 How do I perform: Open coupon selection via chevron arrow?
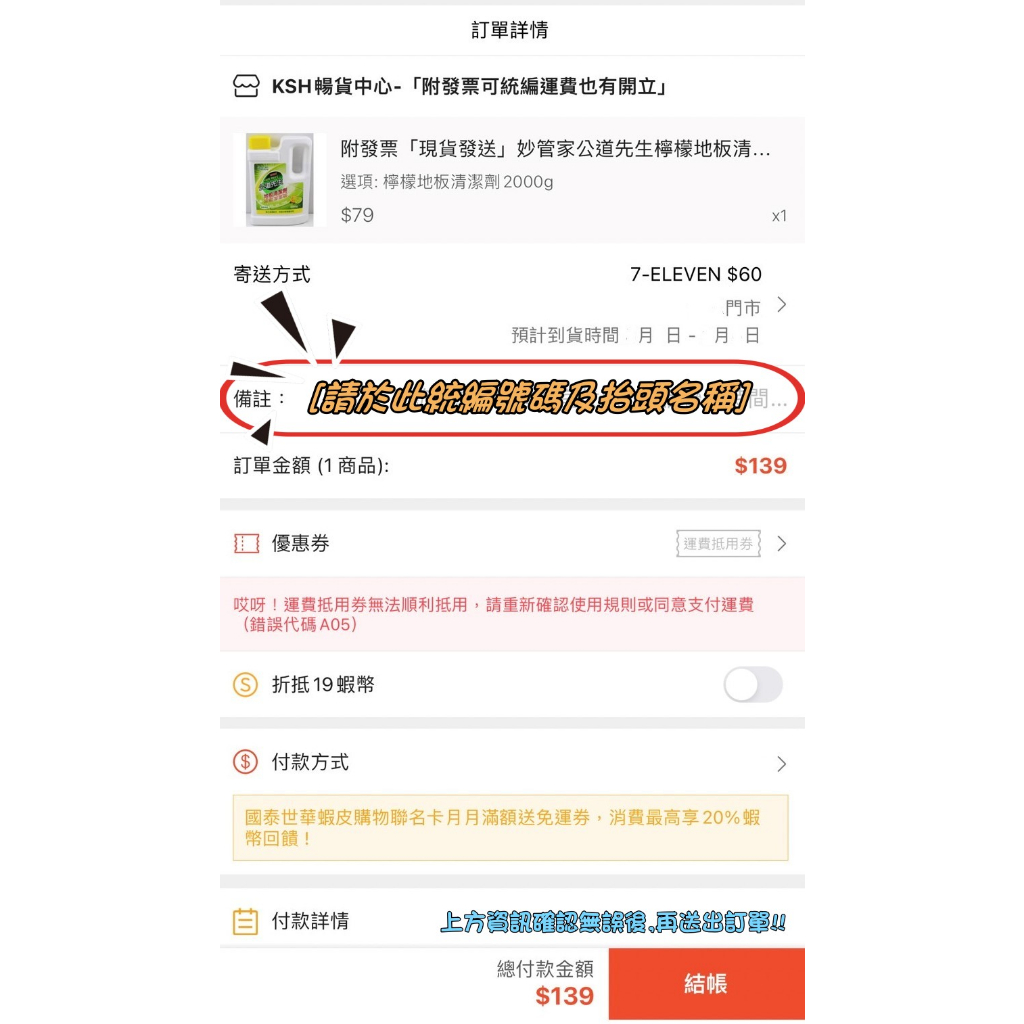782,543
